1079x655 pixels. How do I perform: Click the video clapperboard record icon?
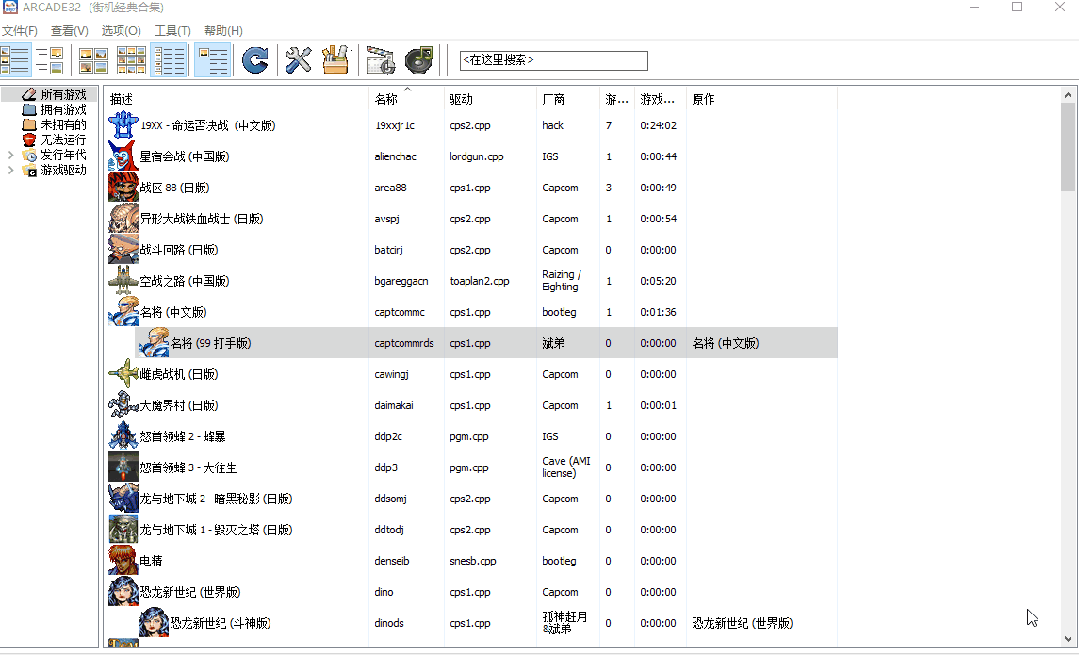pos(381,60)
